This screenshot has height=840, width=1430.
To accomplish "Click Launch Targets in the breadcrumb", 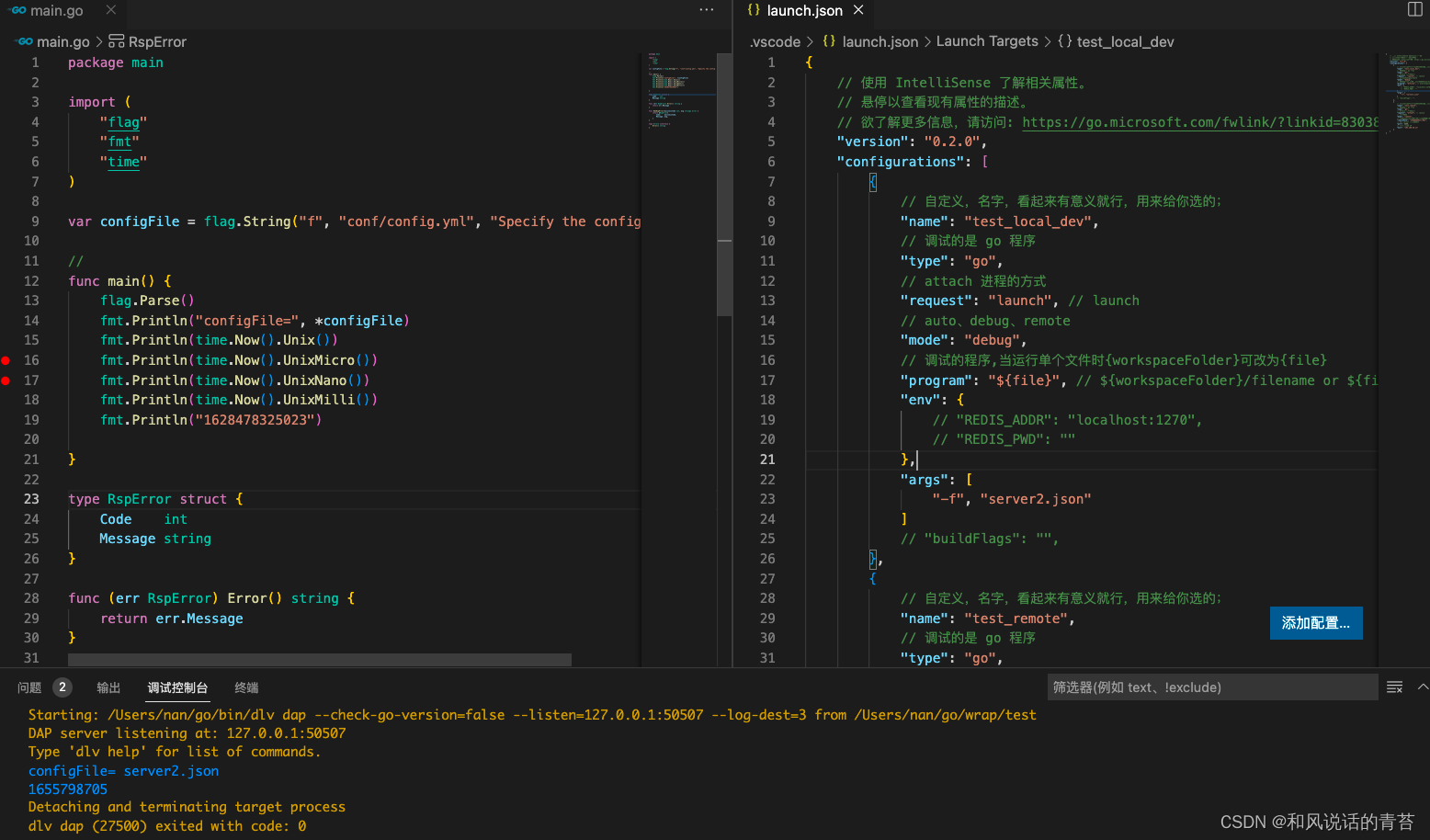I will click(x=987, y=41).
